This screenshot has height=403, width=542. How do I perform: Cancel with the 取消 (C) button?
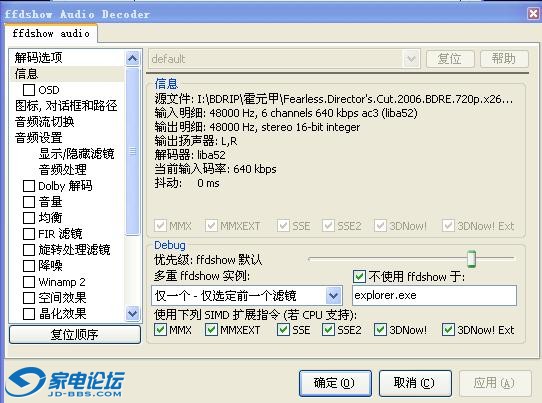tap(415, 383)
